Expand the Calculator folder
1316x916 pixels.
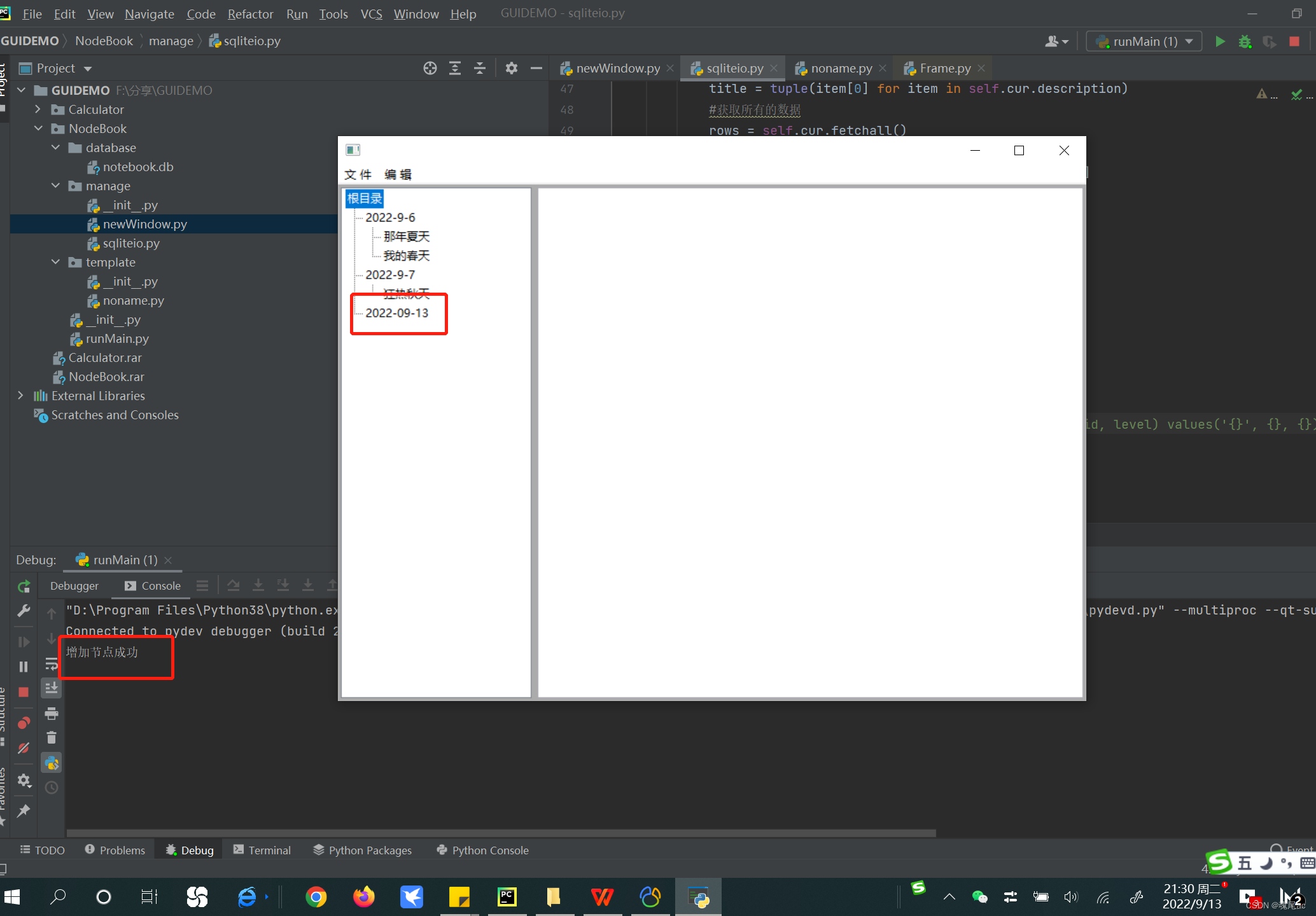click(x=38, y=109)
